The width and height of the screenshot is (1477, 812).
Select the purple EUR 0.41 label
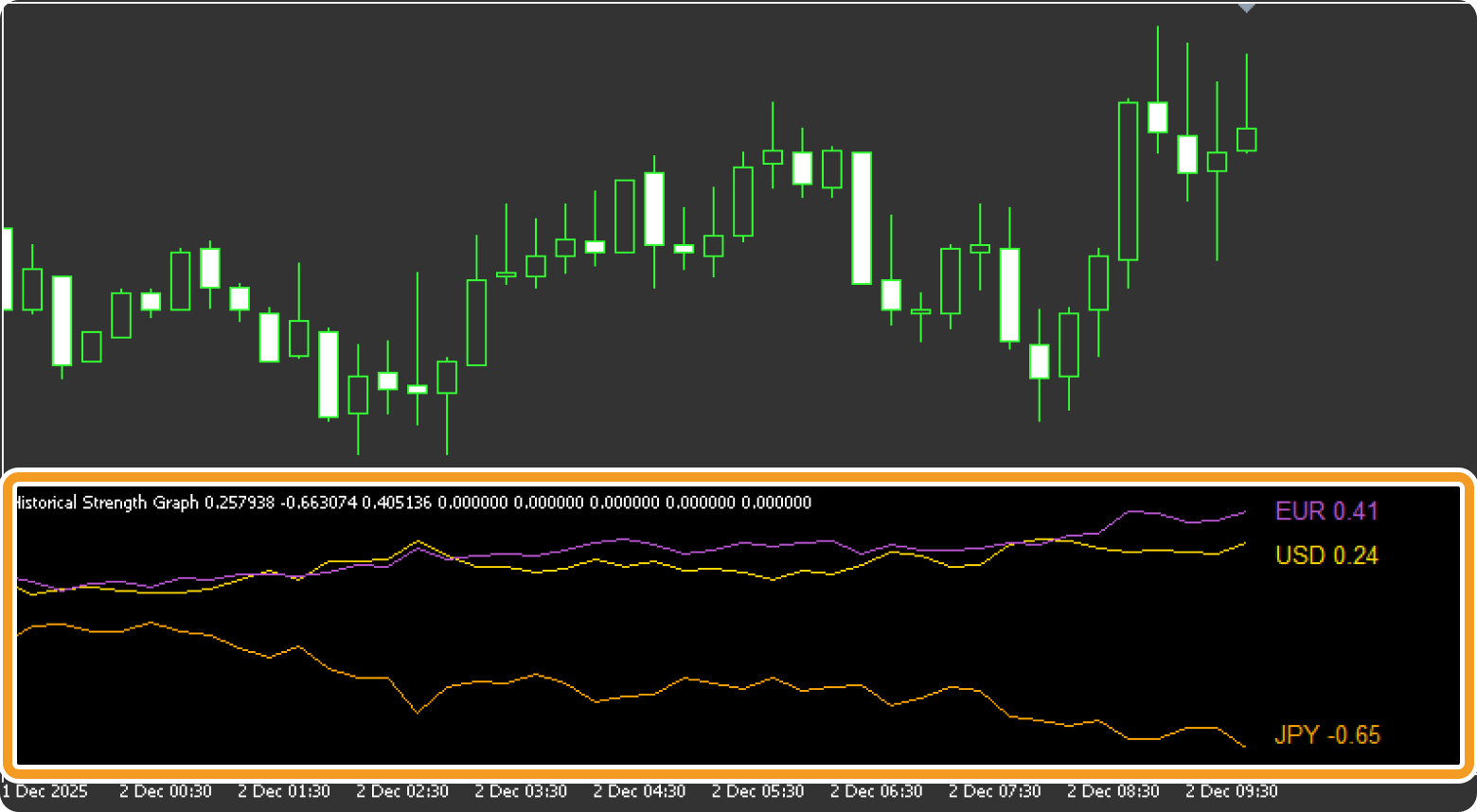pyautogui.click(x=1326, y=511)
